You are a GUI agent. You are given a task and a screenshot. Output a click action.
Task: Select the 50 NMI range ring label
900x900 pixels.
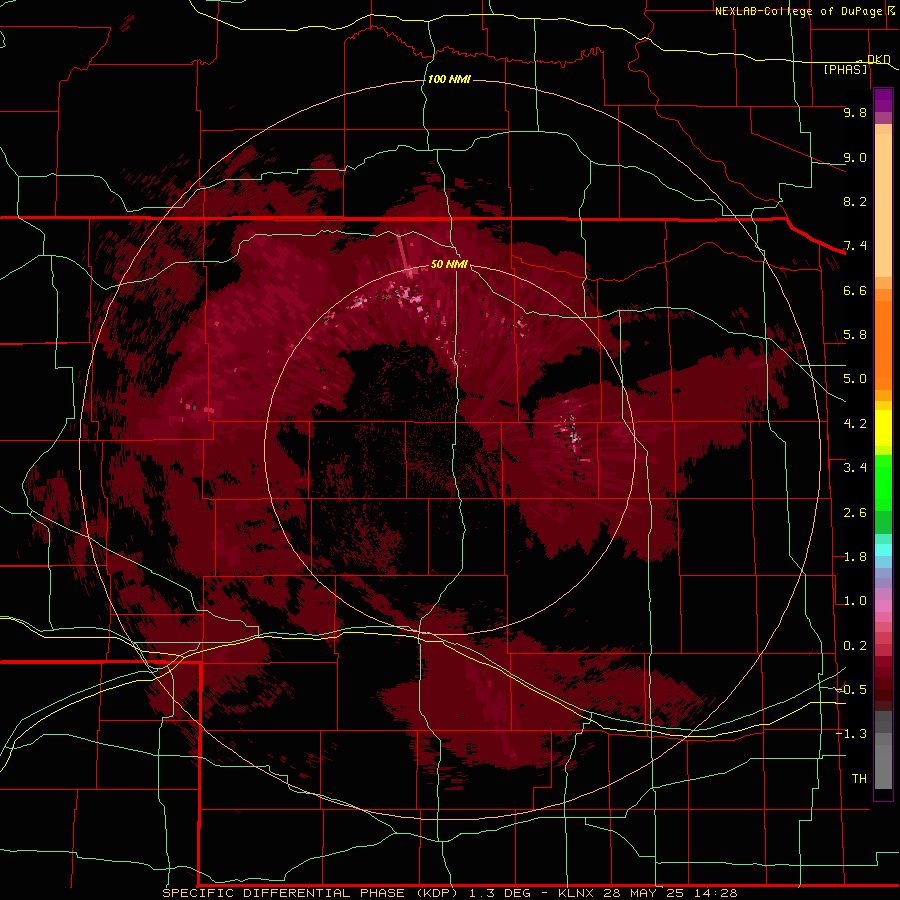[449, 264]
